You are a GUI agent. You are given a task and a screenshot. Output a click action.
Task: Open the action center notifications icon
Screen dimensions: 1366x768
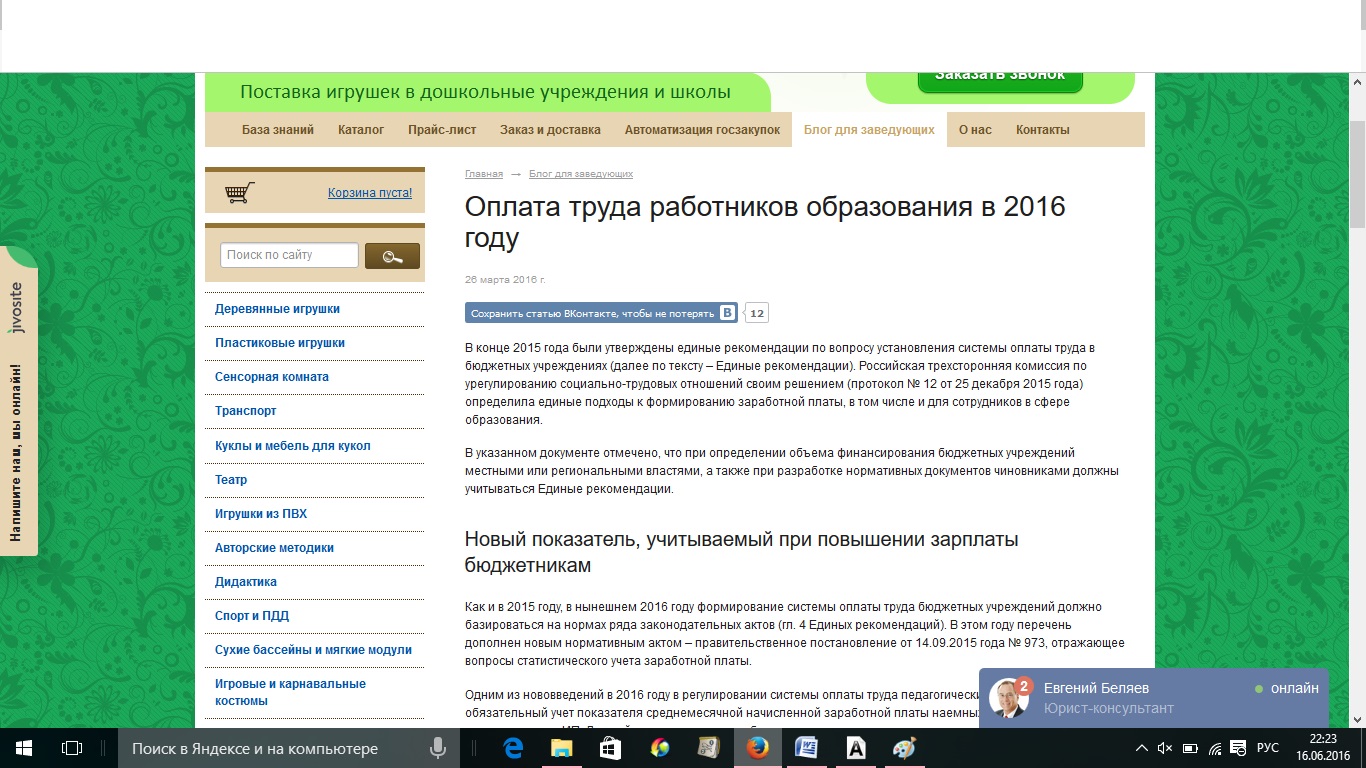(1239, 748)
